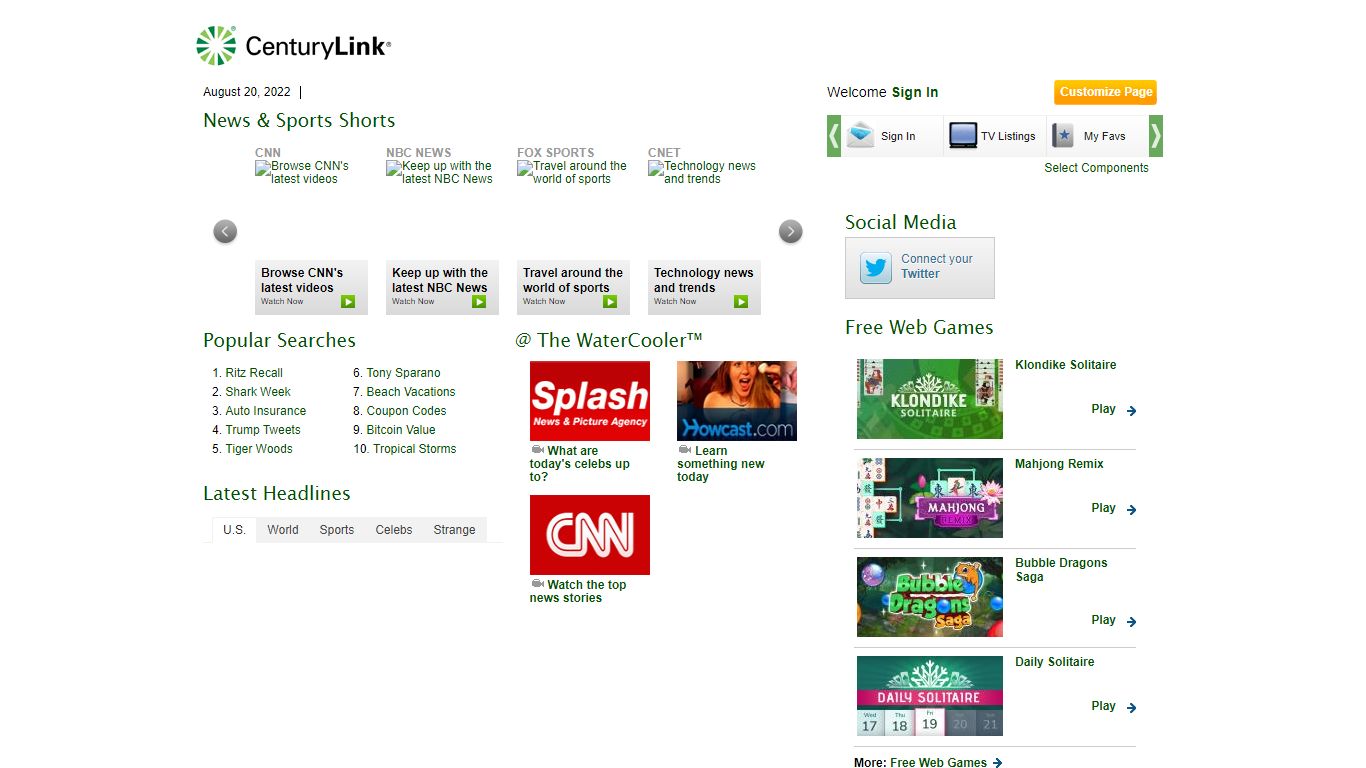Click the envelope Sign In mail icon
1366x768 pixels.
860,135
